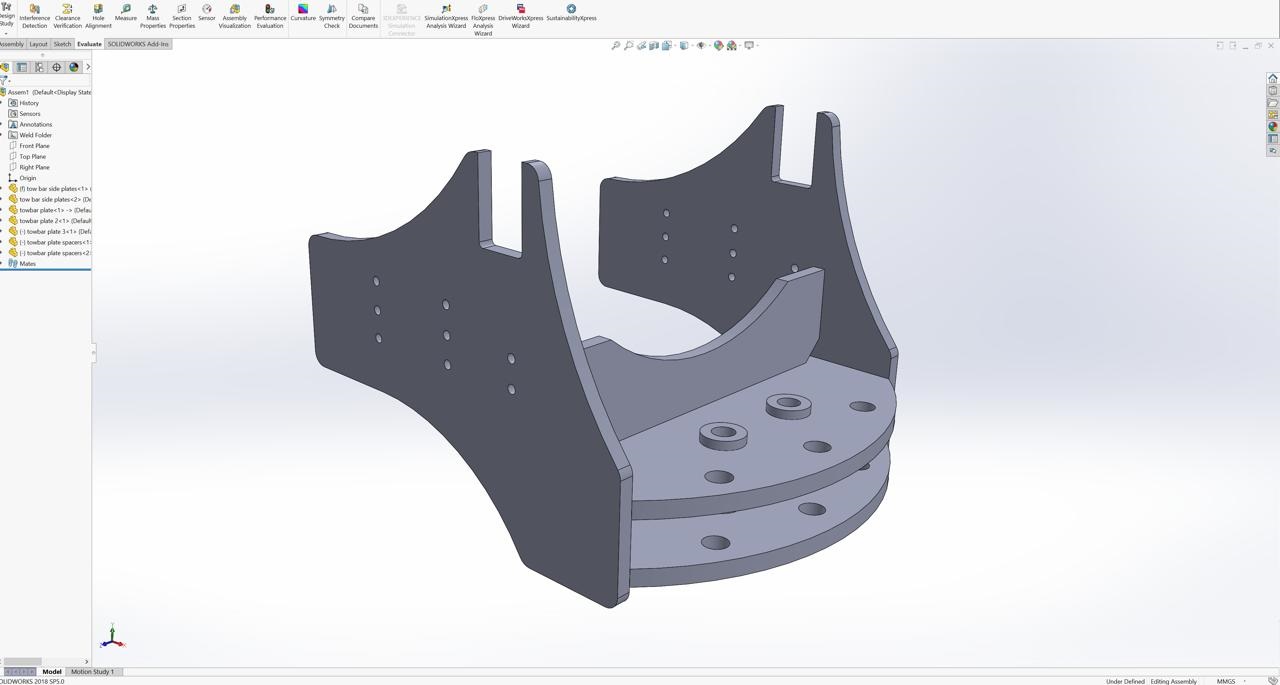
Task: Switch to the ConfigurationManager tab
Action: point(39,67)
